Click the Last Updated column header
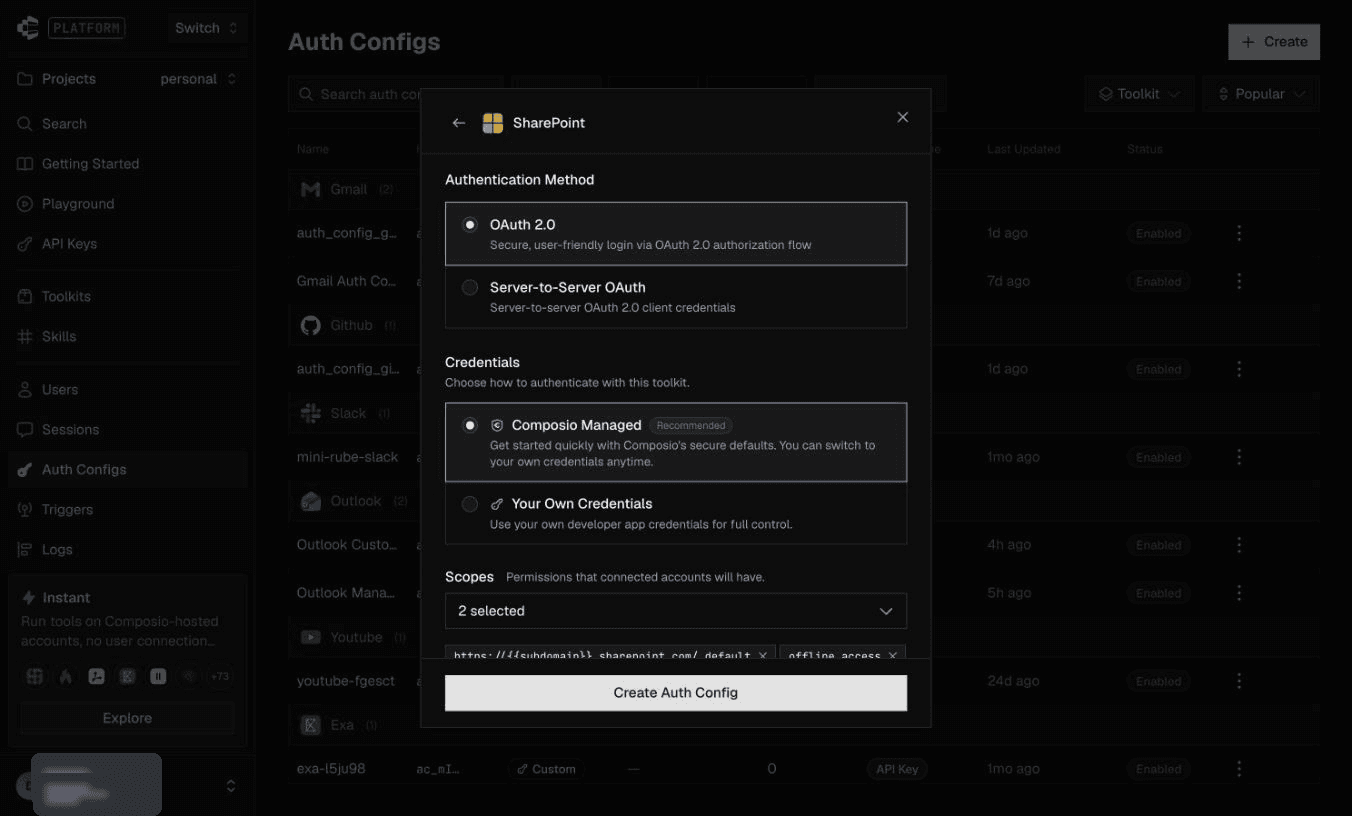Viewport: 1352px width, 816px height. (1023, 149)
